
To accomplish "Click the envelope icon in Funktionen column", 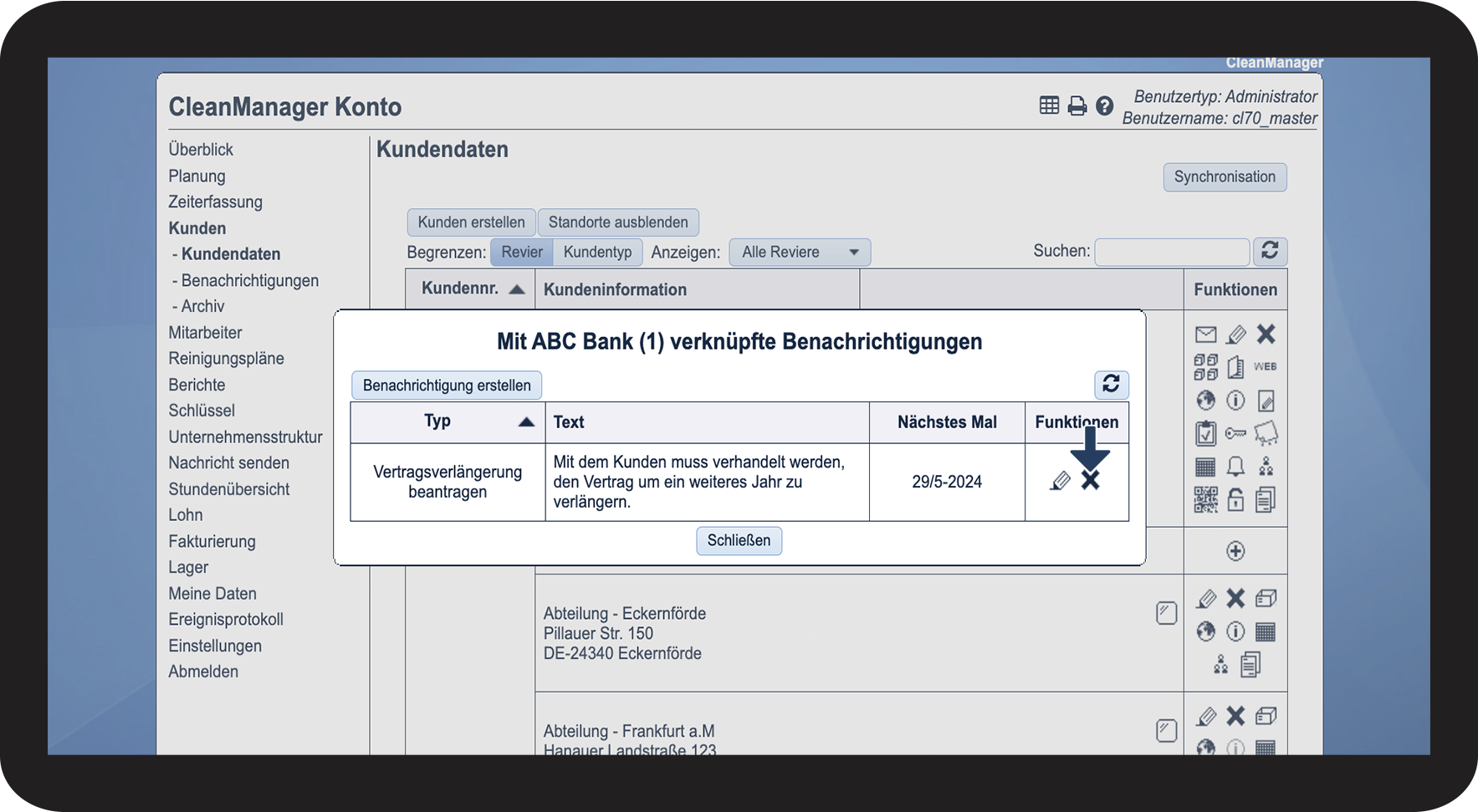I will tap(1205, 335).
